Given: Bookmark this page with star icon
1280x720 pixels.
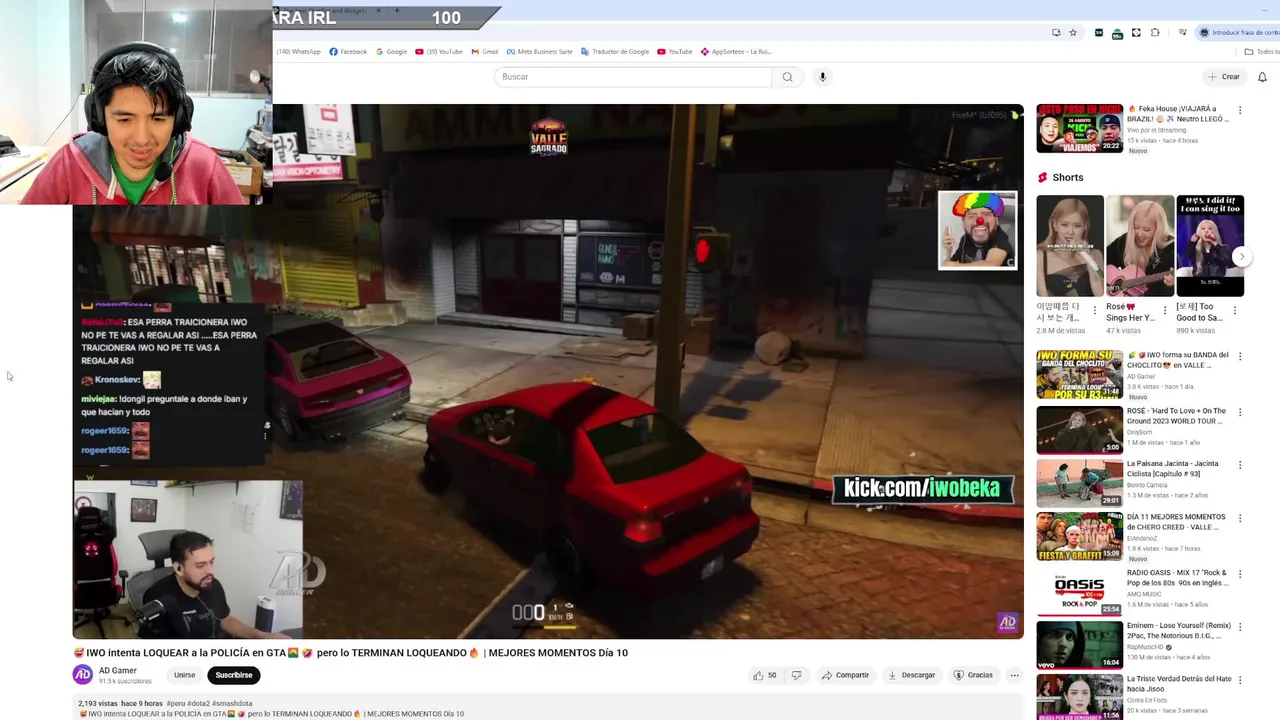Looking at the screenshot, I should point(1073,33).
